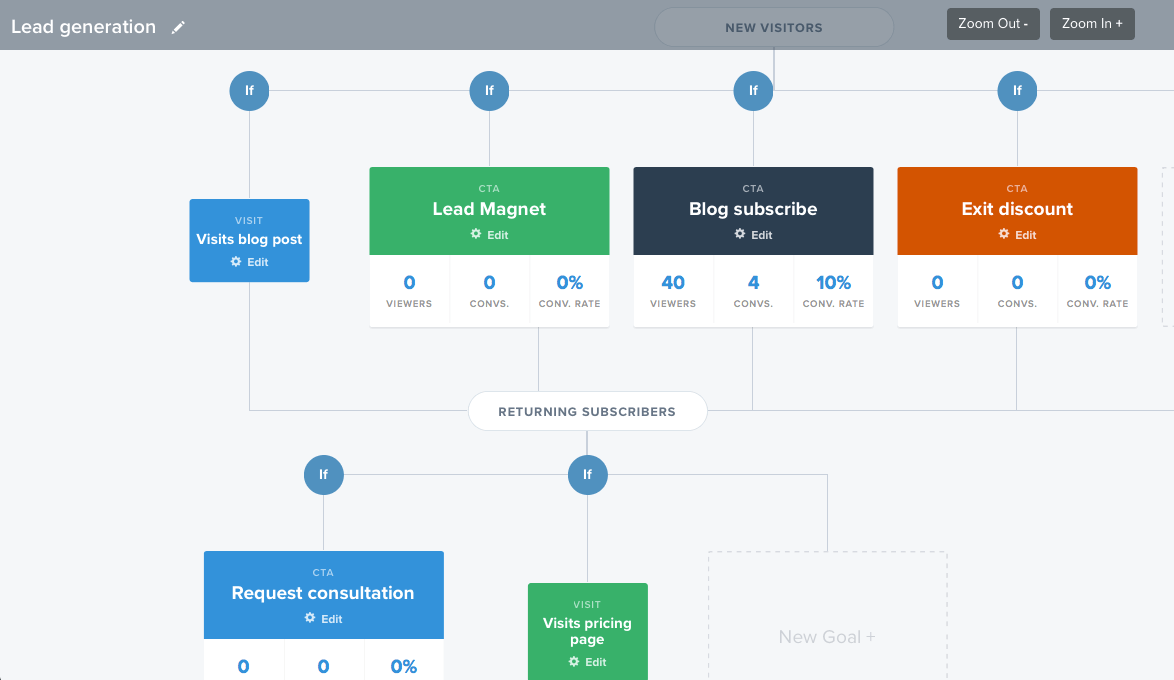Click Blog subscribe 10% conversion rate
Image resolution: width=1174 pixels, height=680 pixels.
point(833,283)
